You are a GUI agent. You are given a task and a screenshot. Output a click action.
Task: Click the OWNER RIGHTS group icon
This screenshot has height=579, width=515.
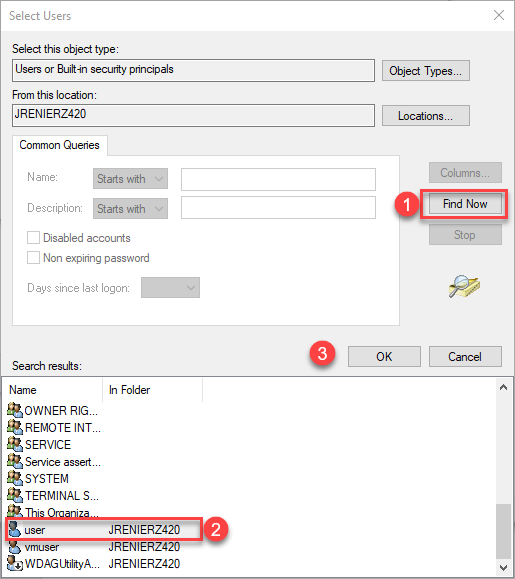(x=15, y=410)
